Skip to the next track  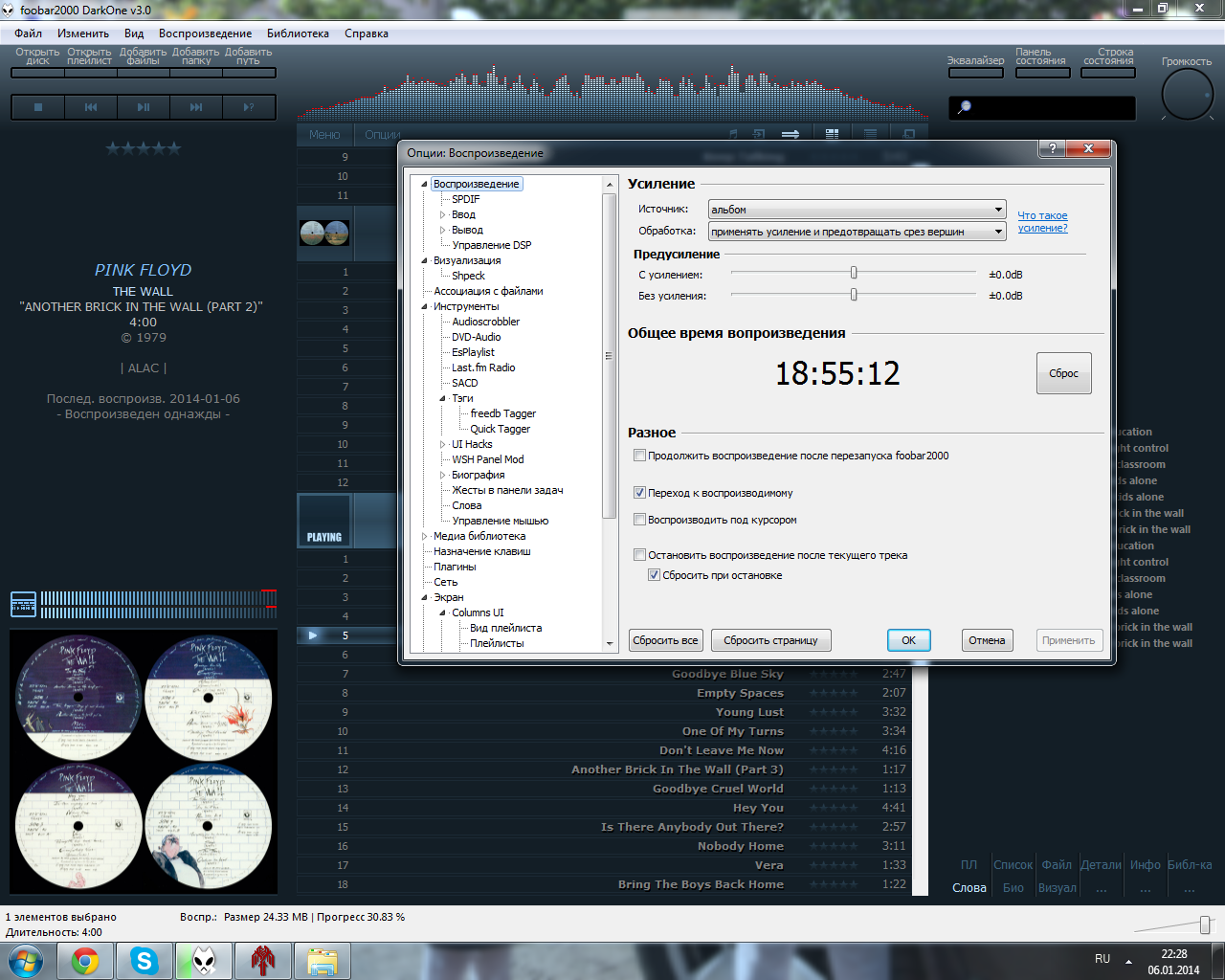[x=196, y=107]
